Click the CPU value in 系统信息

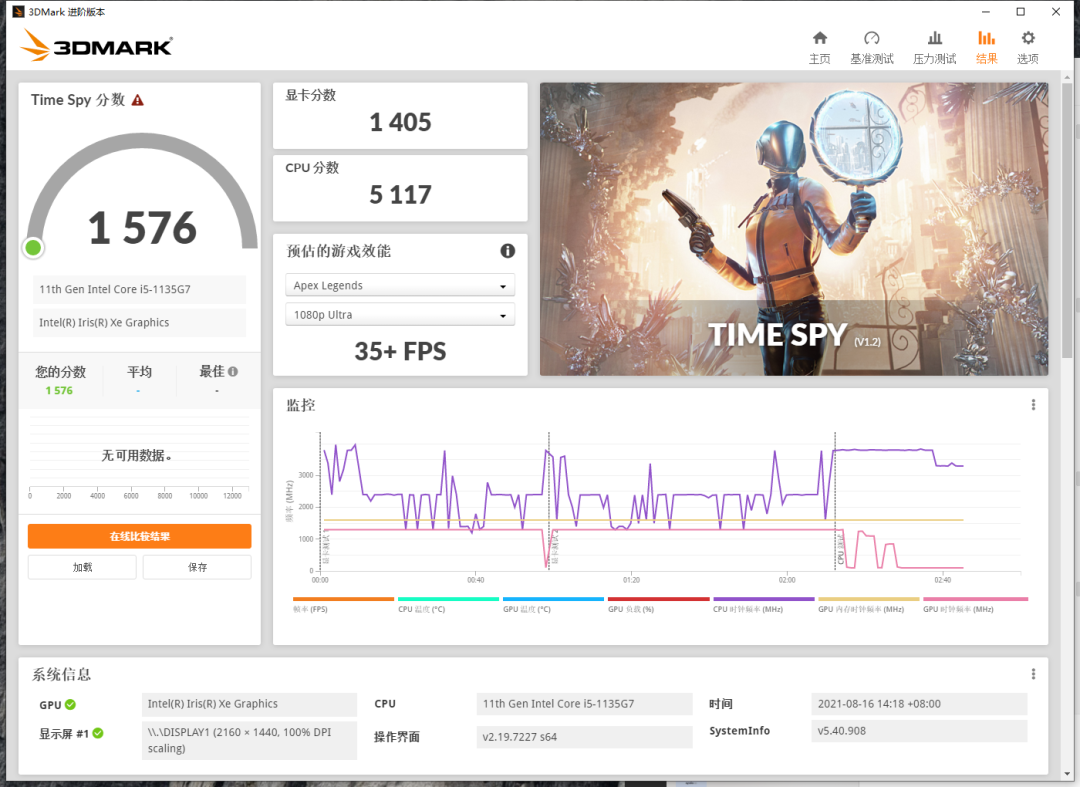[584, 704]
